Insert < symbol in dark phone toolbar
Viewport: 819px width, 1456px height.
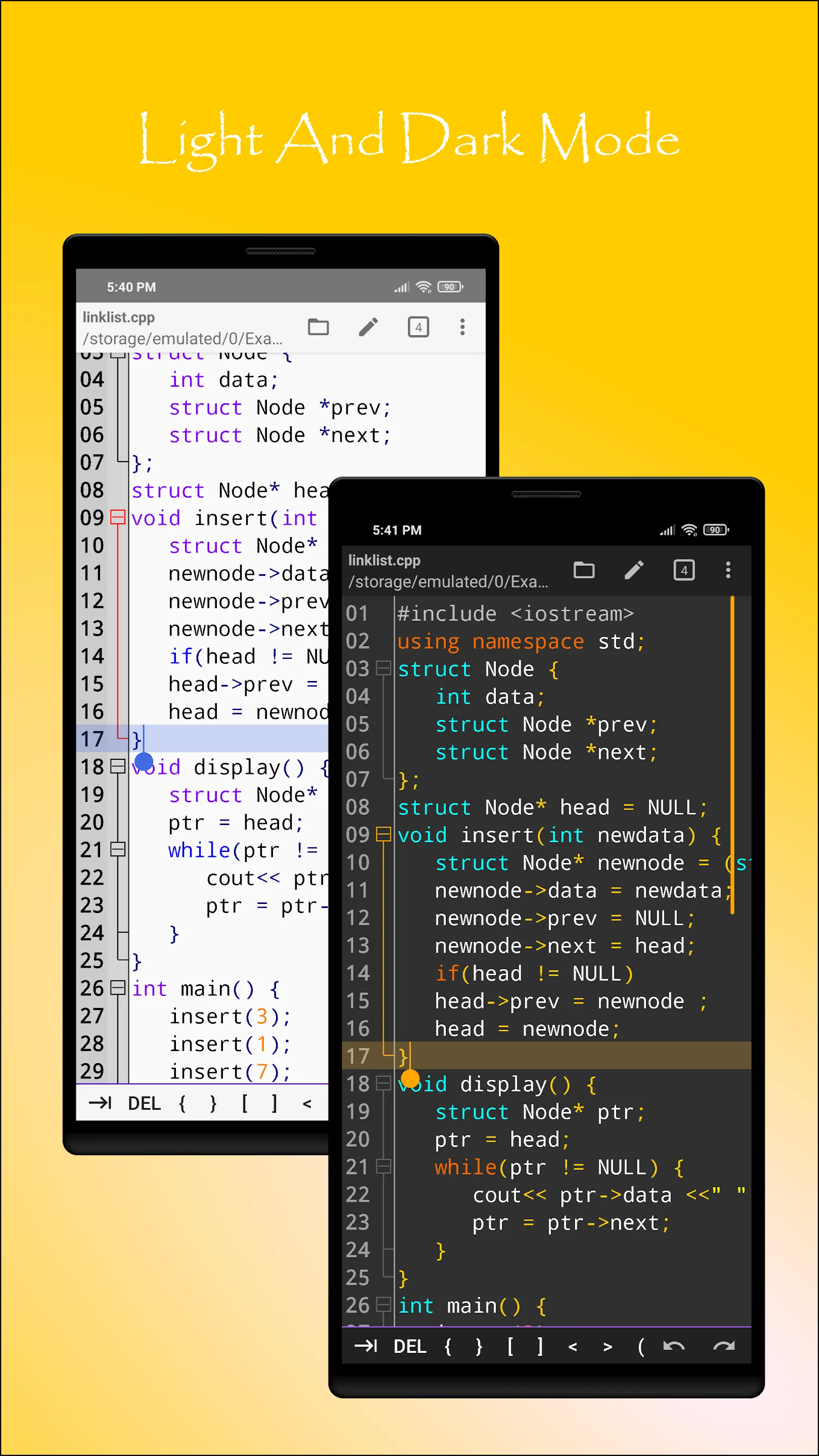tap(573, 1347)
